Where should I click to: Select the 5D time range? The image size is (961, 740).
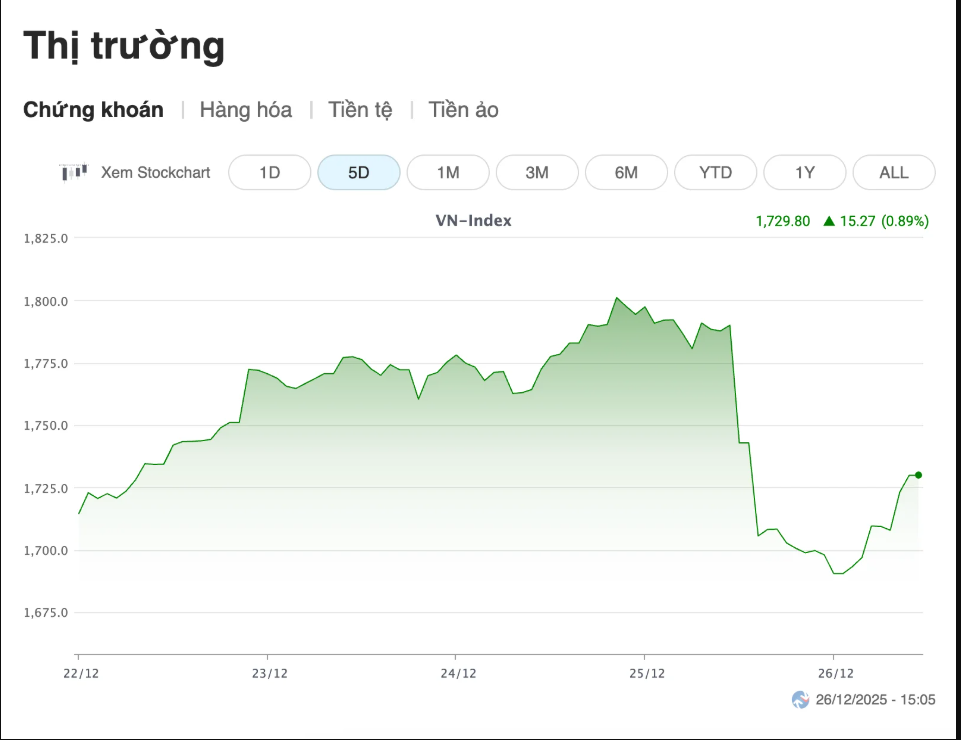click(359, 172)
